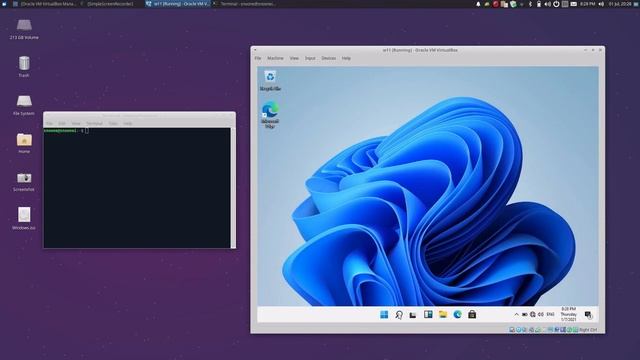Open VirtualBox Help menu
Viewport: 640px width, 360px height.
[x=346, y=58]
